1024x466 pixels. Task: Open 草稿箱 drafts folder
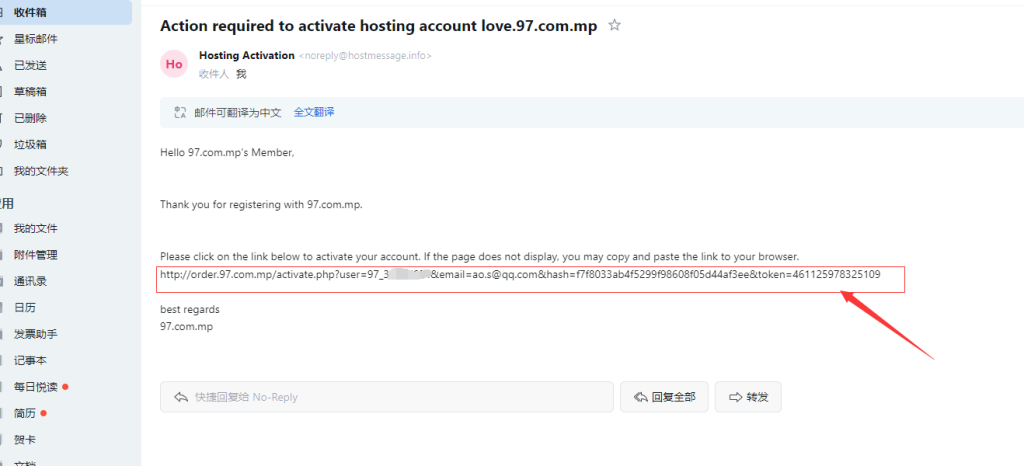(30, 92)
